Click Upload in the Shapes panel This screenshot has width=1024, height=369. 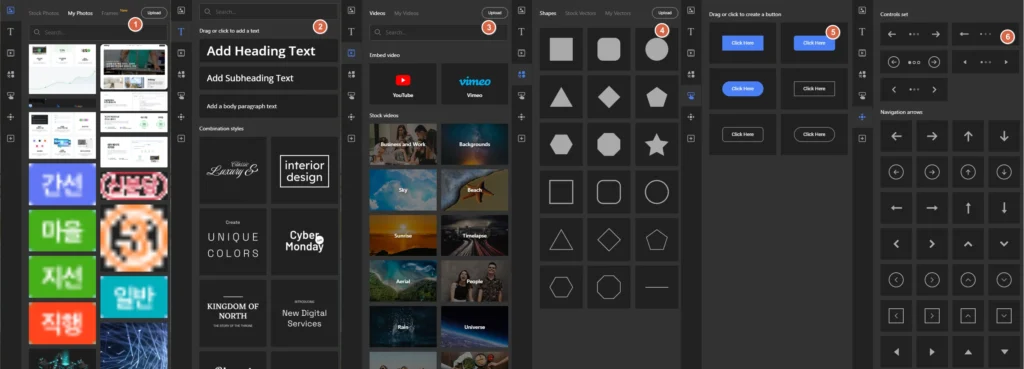tap(665, 12)
